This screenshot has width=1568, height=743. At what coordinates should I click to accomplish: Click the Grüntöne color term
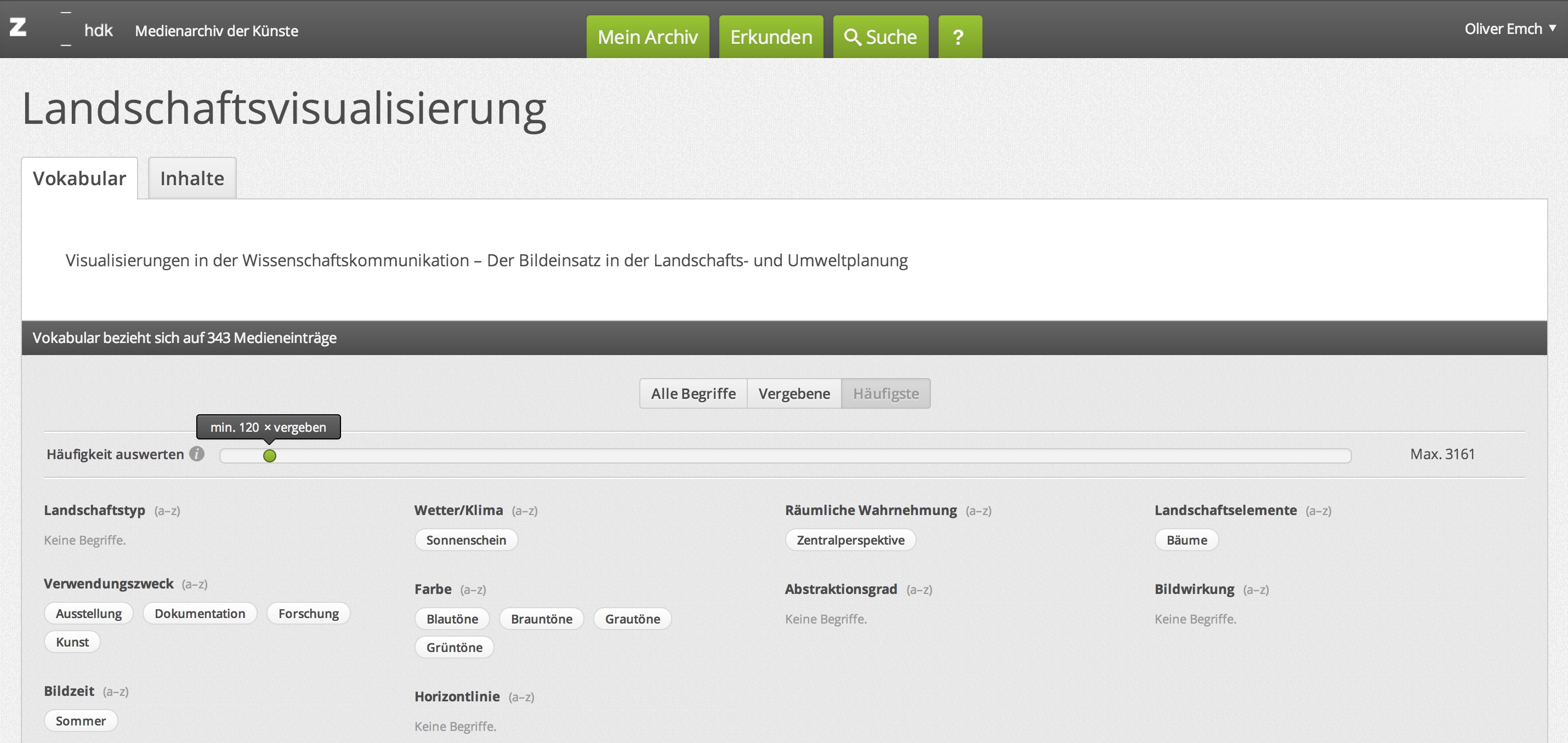point(454,648)
